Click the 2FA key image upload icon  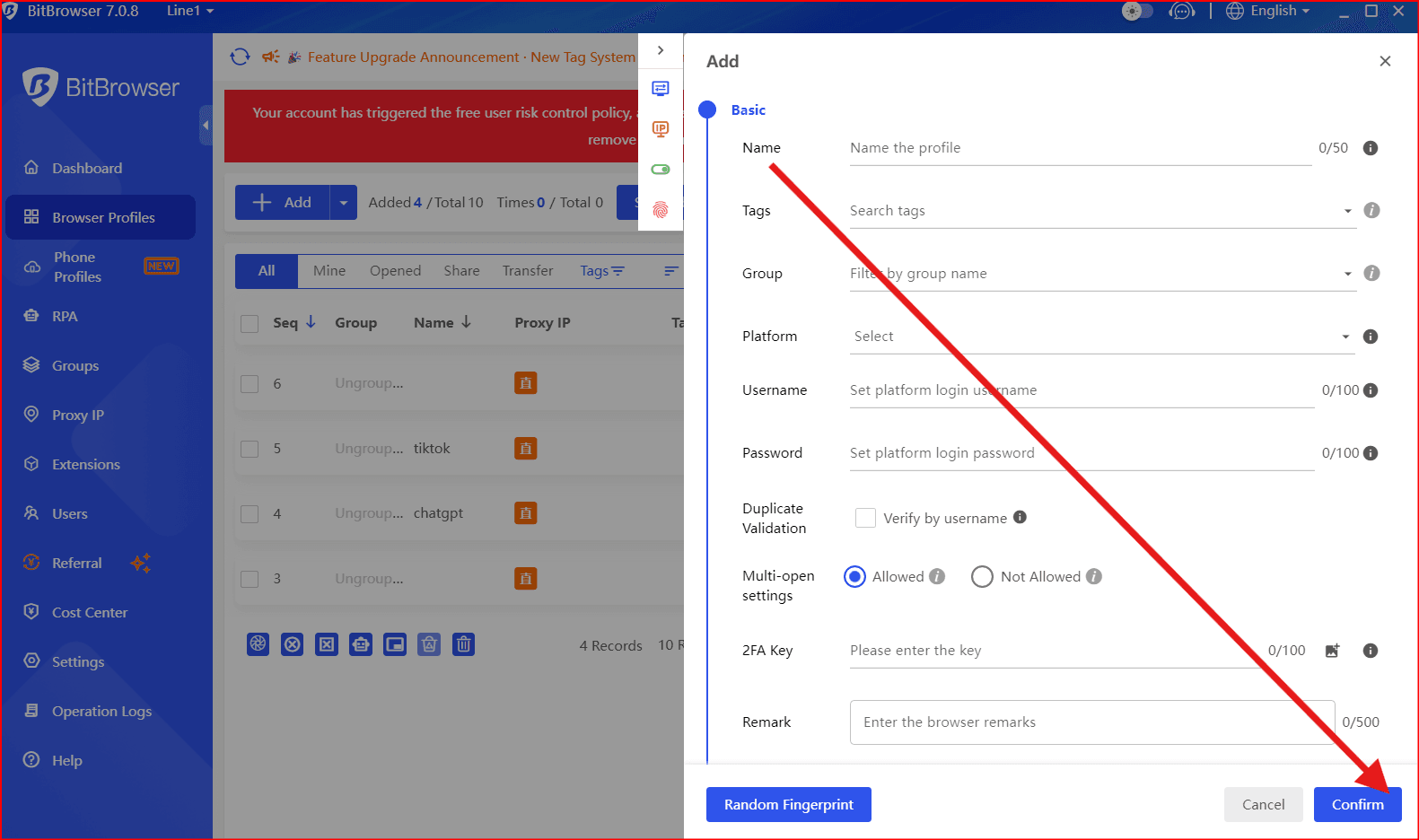1332,651
